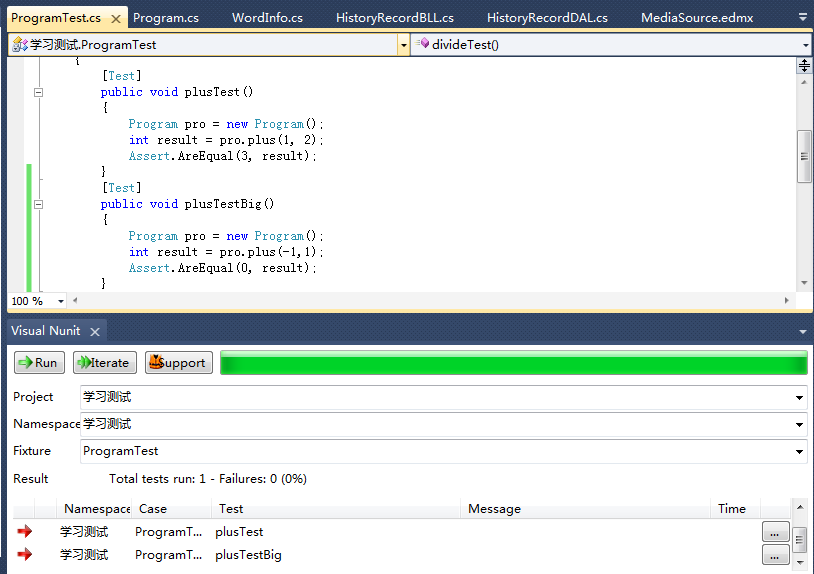Sort by the Message column header
Screen dimensions: 814x574
pyautogui.click(x=586, y=509)
